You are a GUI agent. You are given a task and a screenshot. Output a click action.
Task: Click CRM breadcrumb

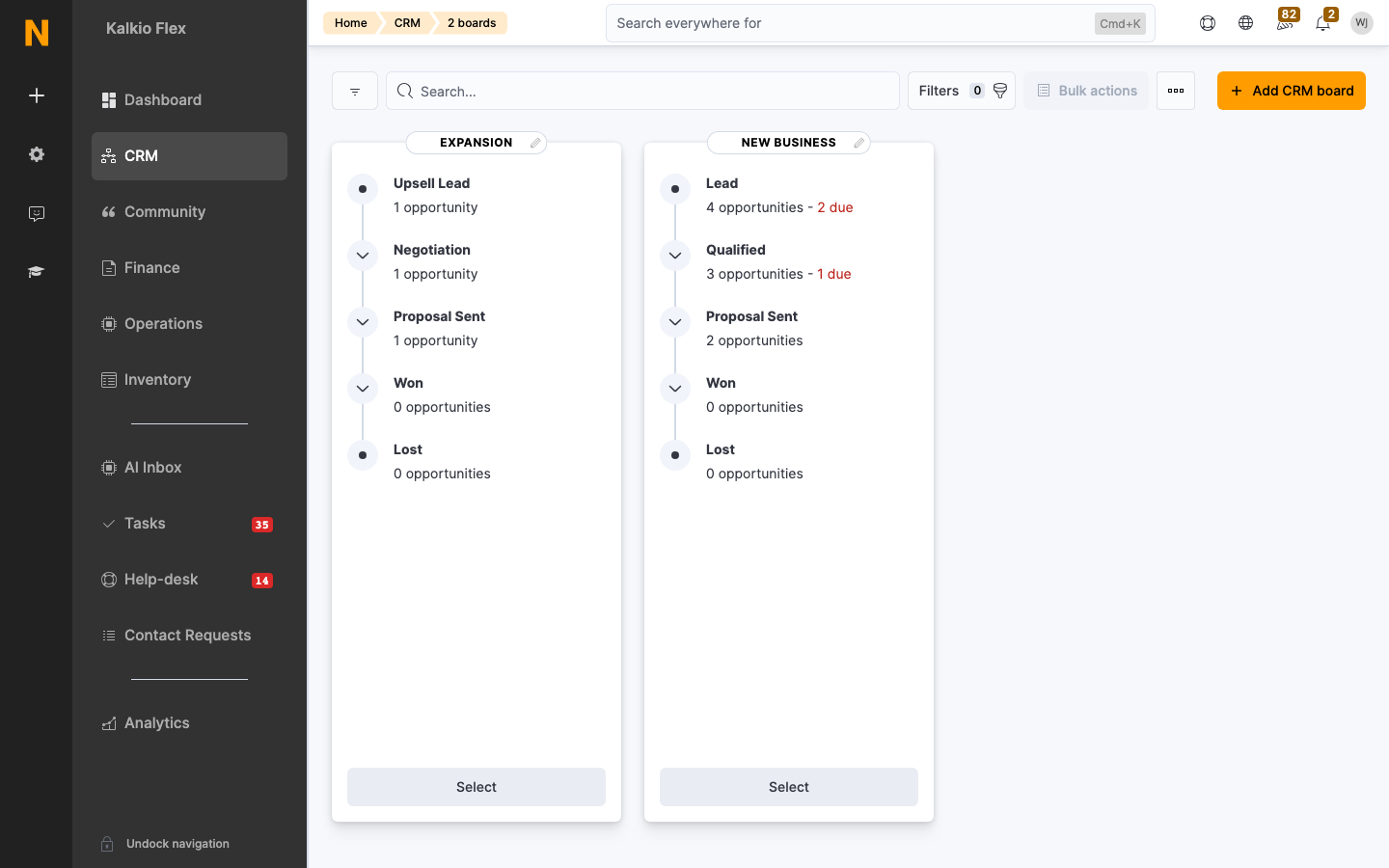point(407,23)
